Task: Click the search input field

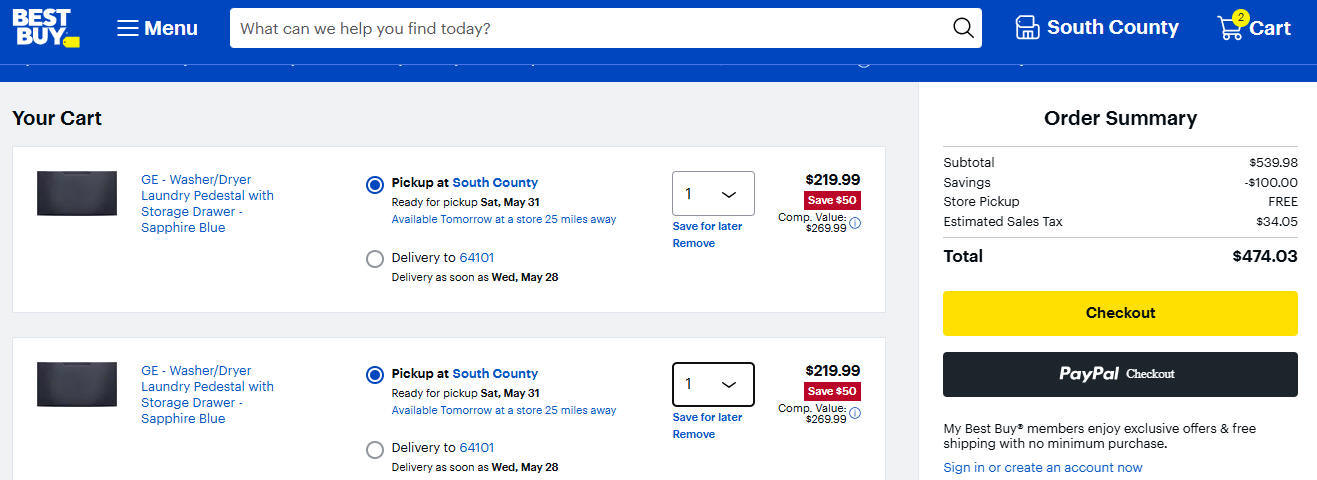Action: 590,28
